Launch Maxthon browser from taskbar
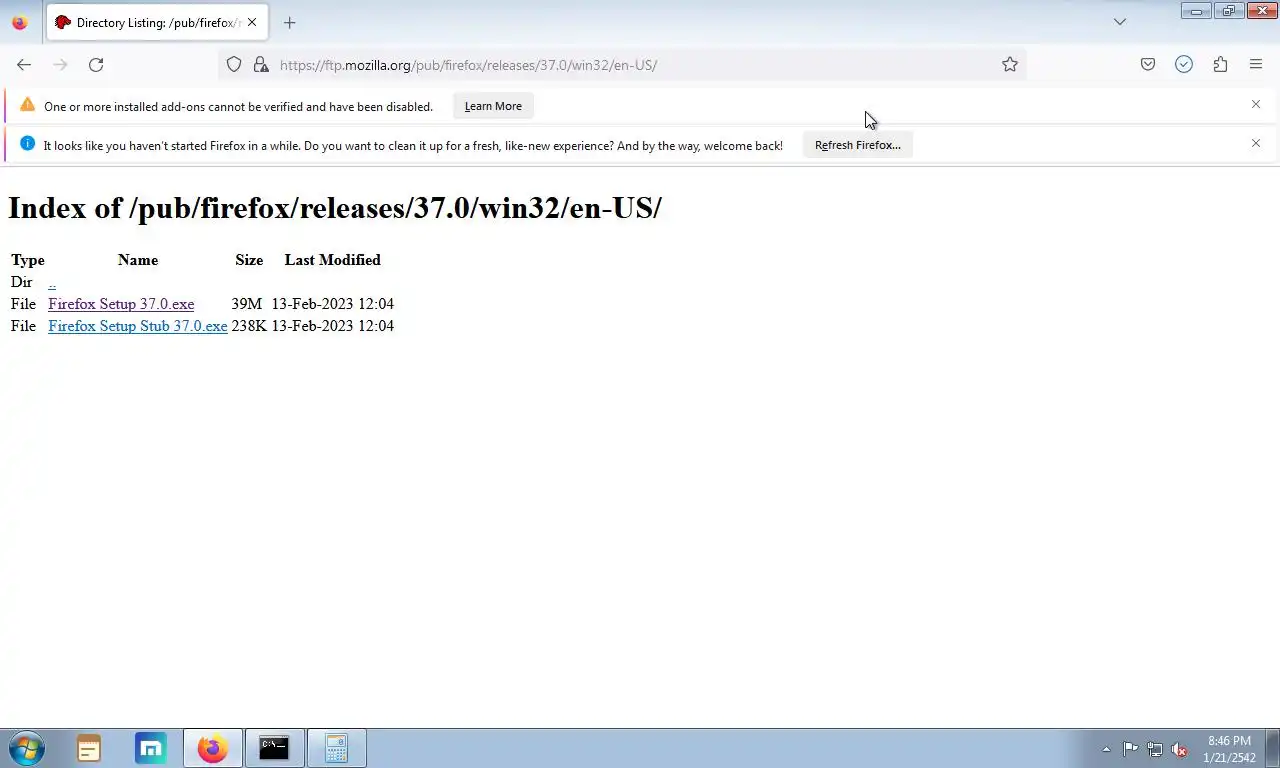The width and height of the screenshot is (1280, 768). pyautogui.click(x=151, y=748)
